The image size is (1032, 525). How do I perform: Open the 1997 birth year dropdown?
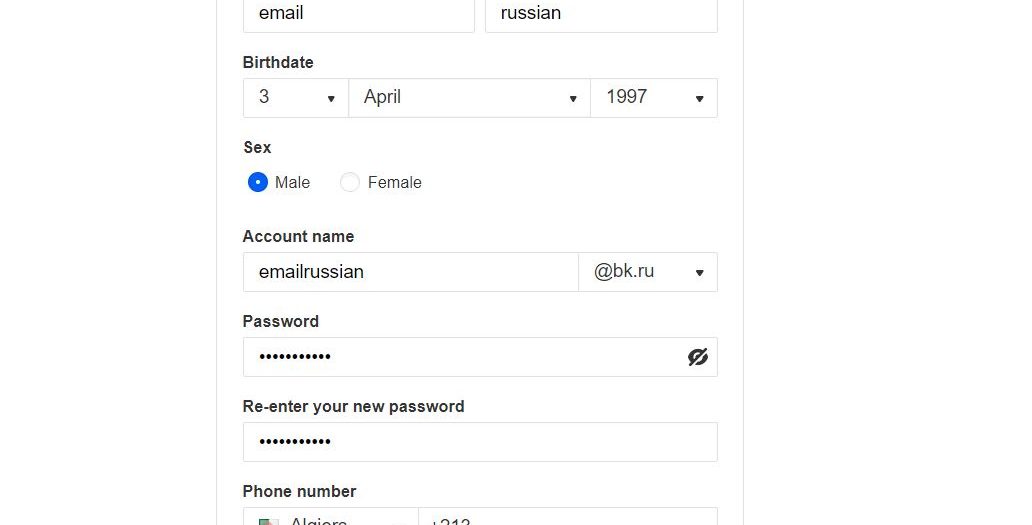tap(654, 97)
